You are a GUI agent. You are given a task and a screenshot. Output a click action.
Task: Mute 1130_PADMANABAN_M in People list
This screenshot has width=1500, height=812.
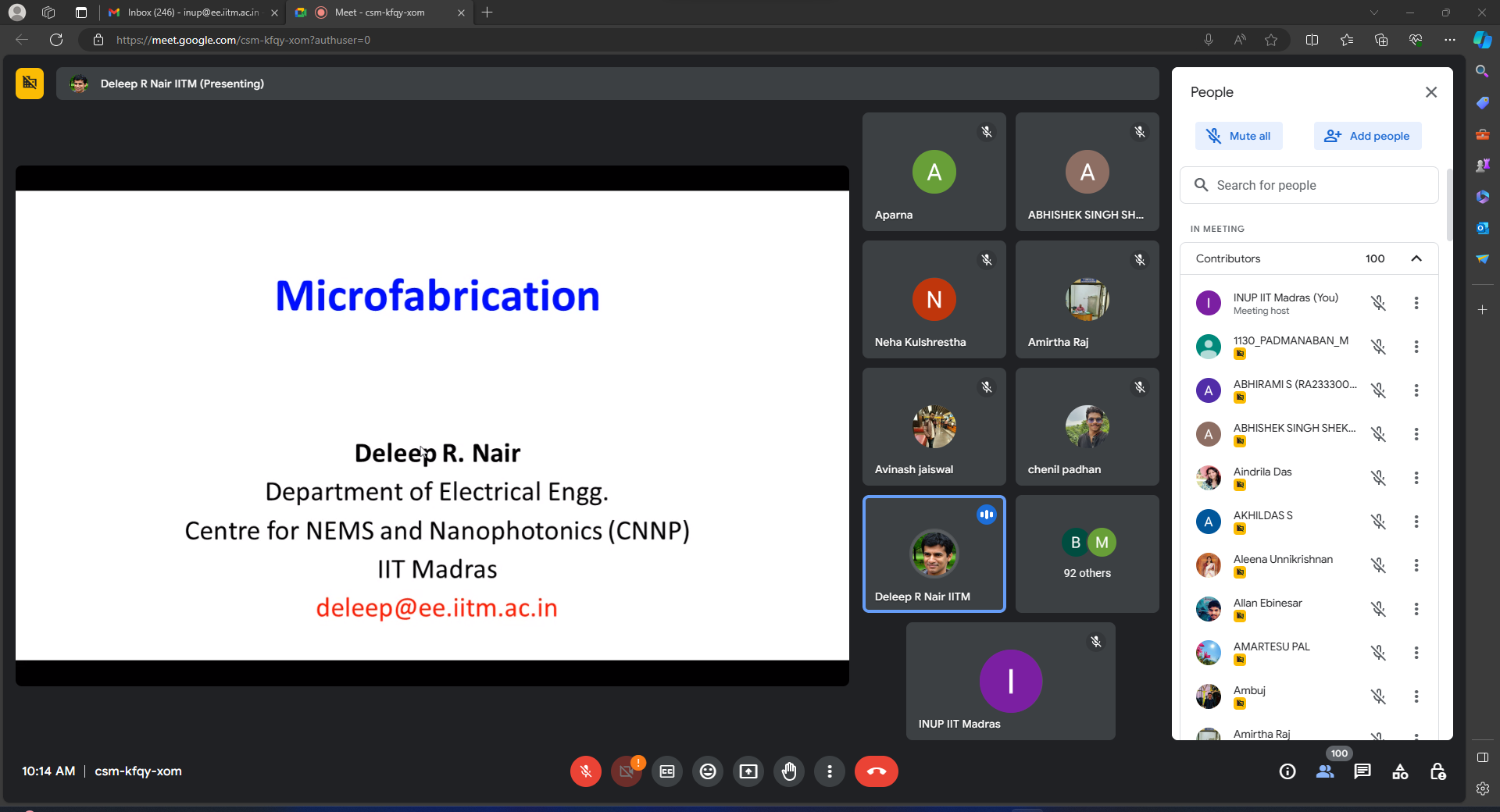tap(1379, 347)
